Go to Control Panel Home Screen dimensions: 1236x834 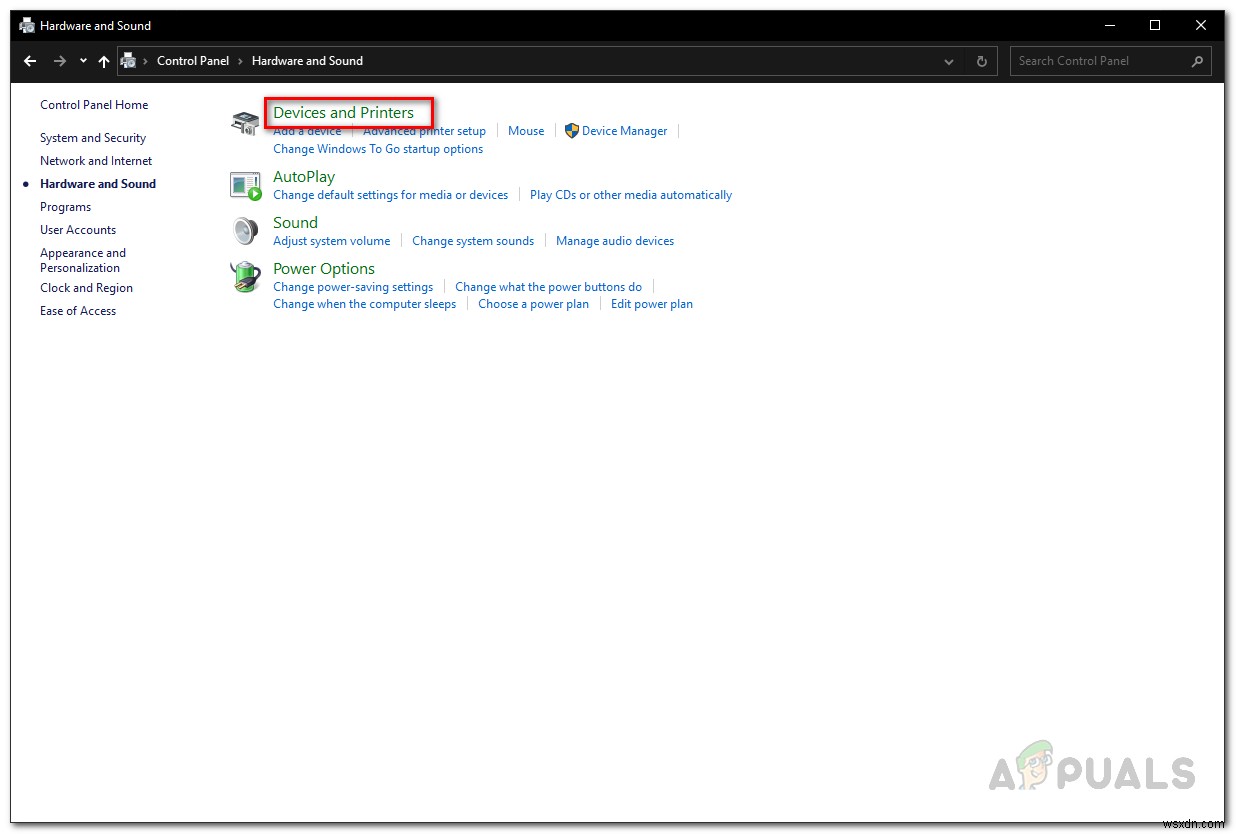[x=94, y=105]
